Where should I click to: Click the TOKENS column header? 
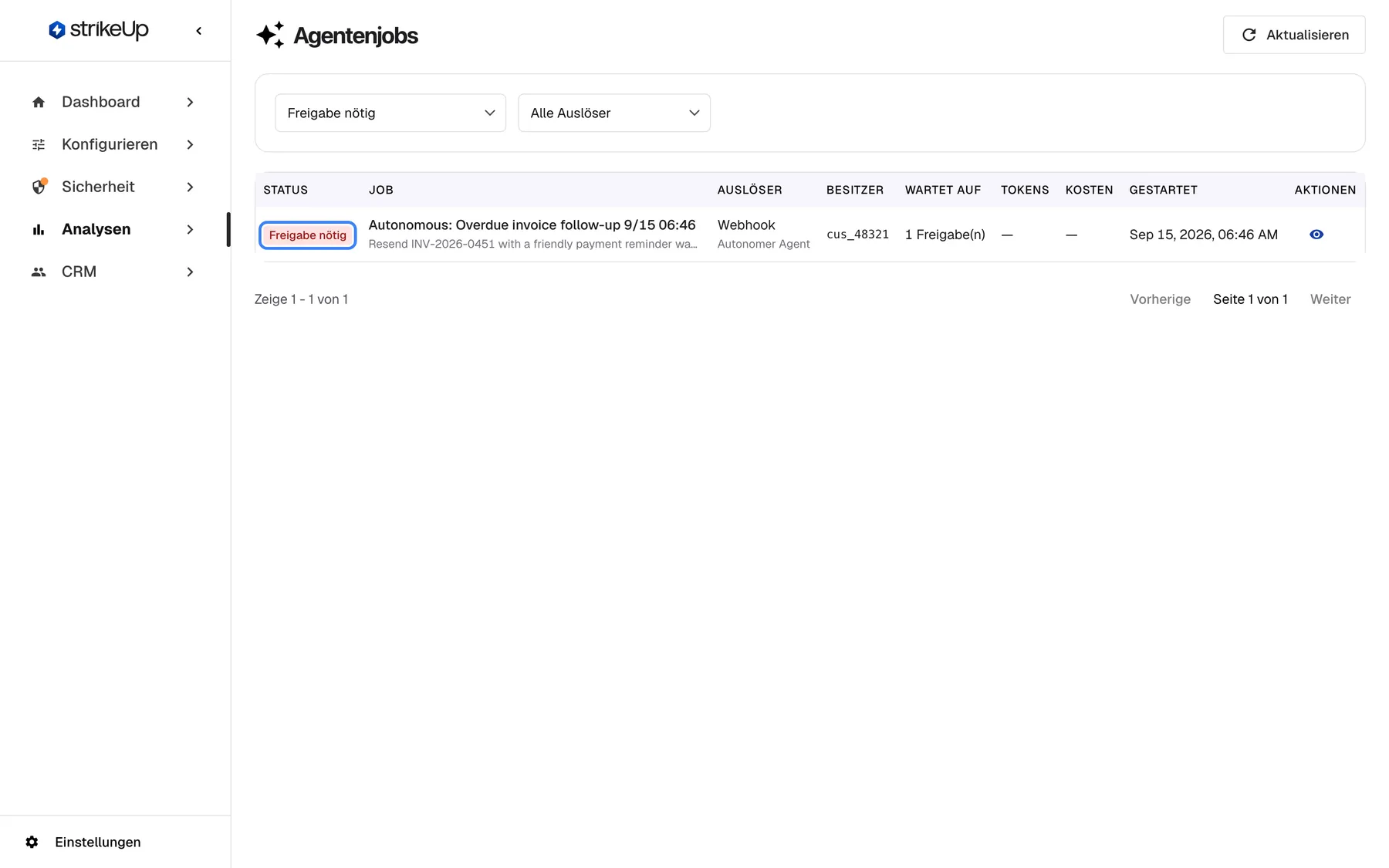click(x=1025, y=190)
